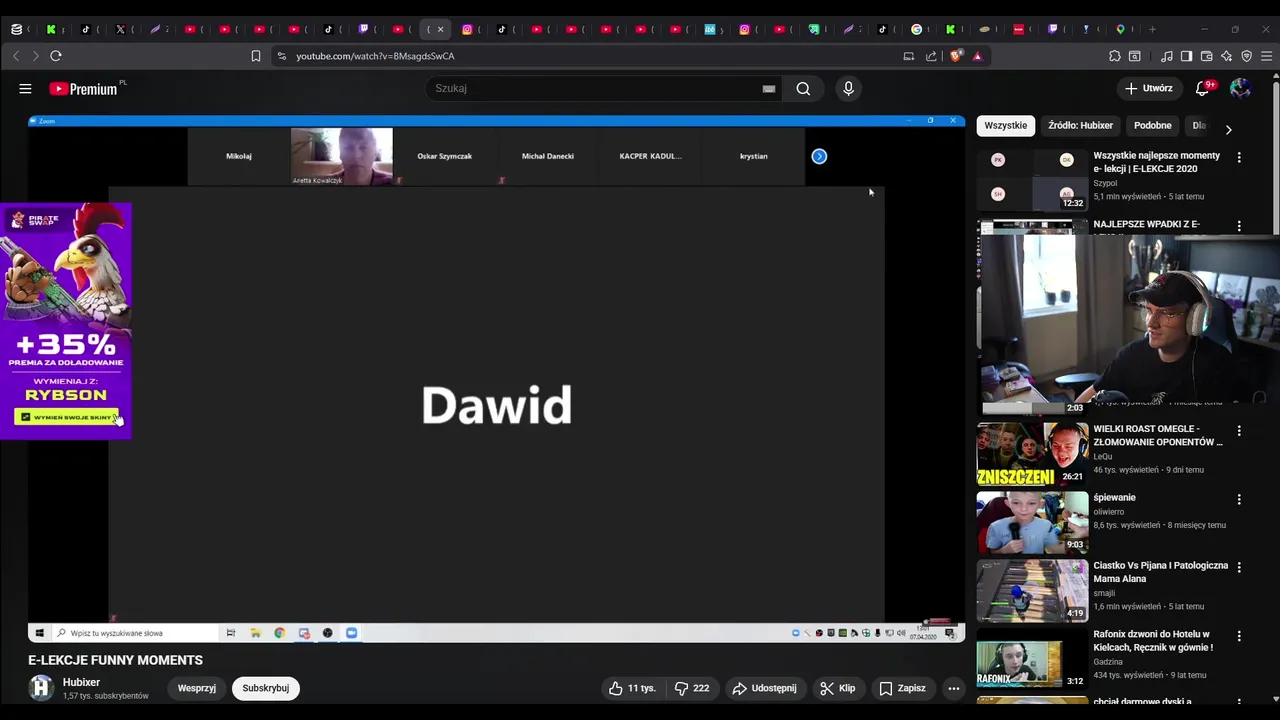Switch to the X (Twitter) tab
The width and height of the screenshot is (1280, 720).
(x=120, y=29)
